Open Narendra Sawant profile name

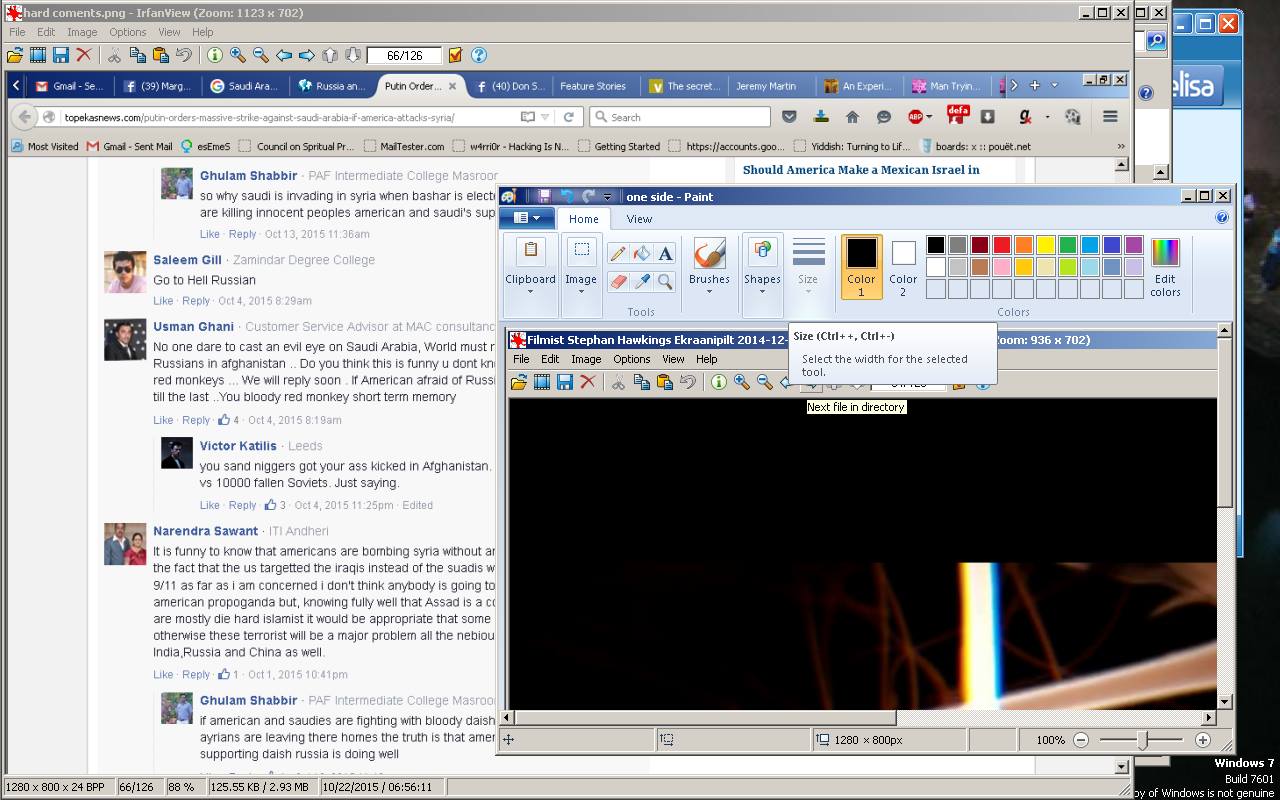(205, 531)
